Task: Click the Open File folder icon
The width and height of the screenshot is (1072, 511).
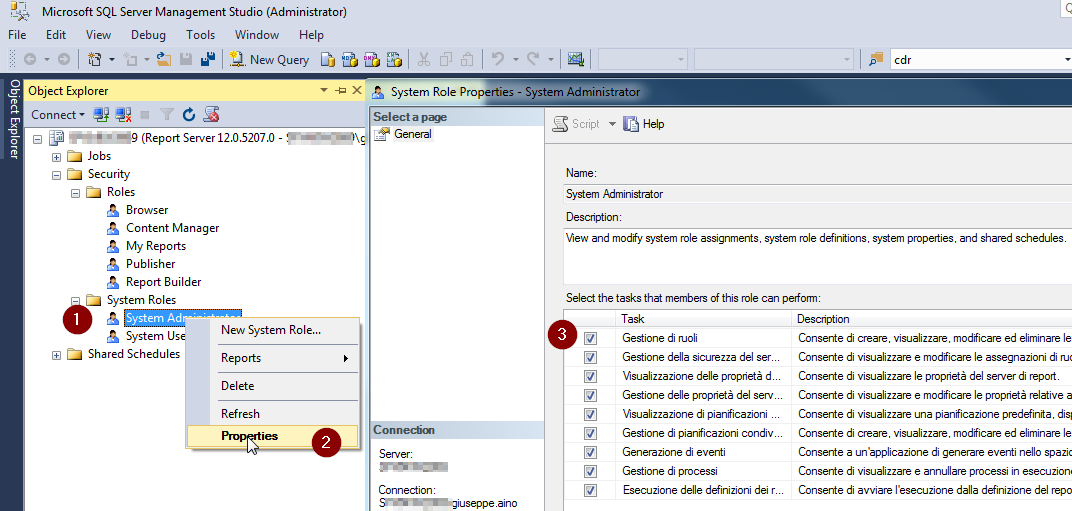Action: [163, 60]
